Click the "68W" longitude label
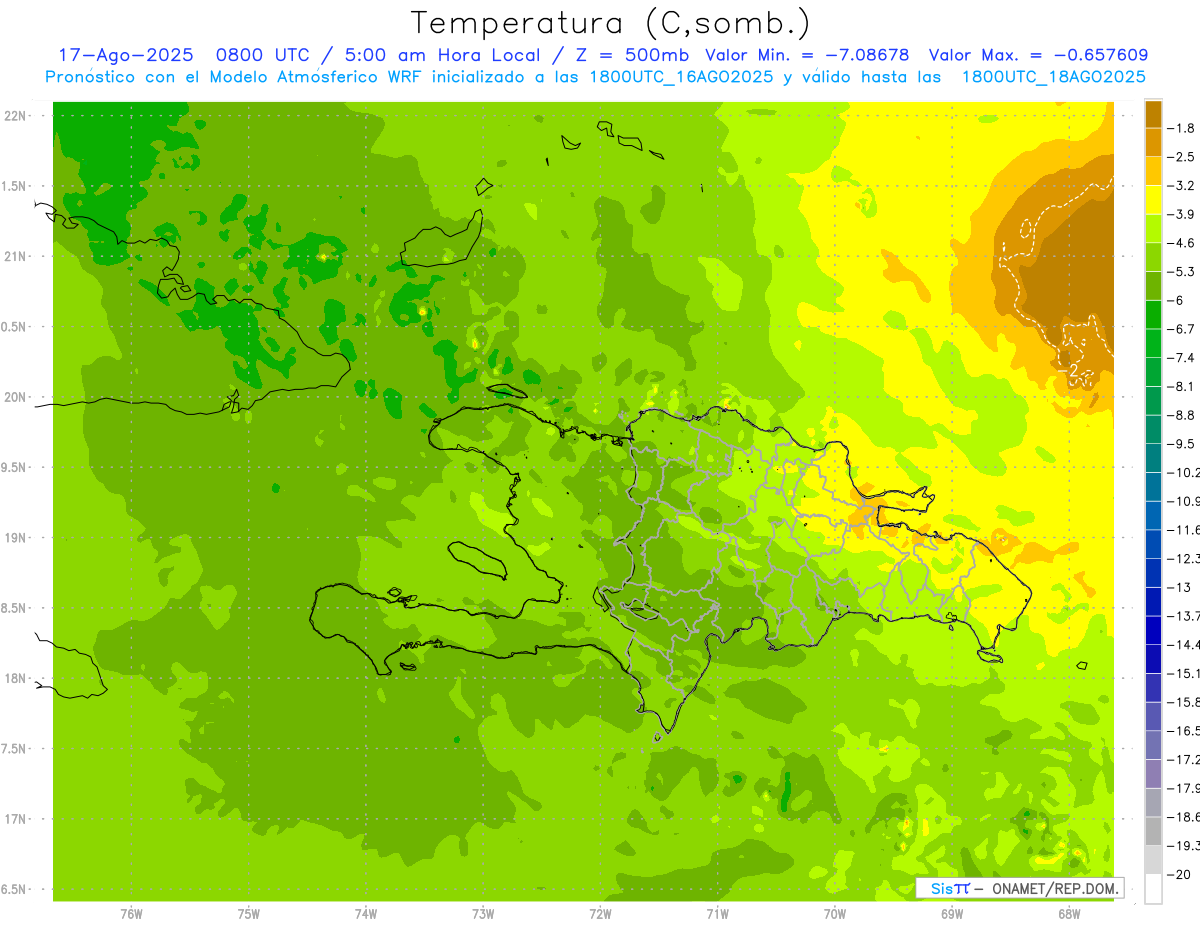This screenshot has height=927, width=1200. coord(1069,914)
